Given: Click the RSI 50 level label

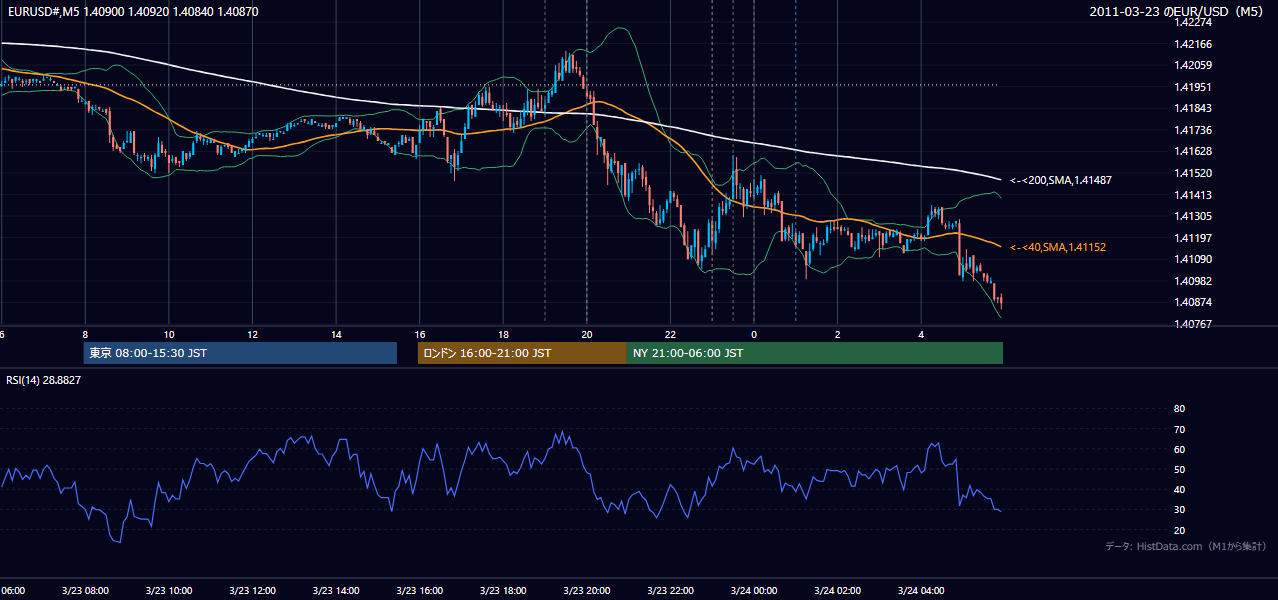Looking at the screenshot, I should (1179, 469).
